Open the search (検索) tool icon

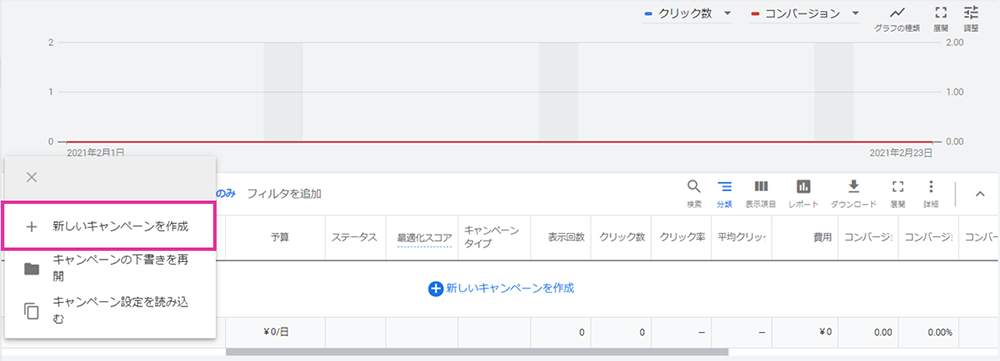coord(694,193)
